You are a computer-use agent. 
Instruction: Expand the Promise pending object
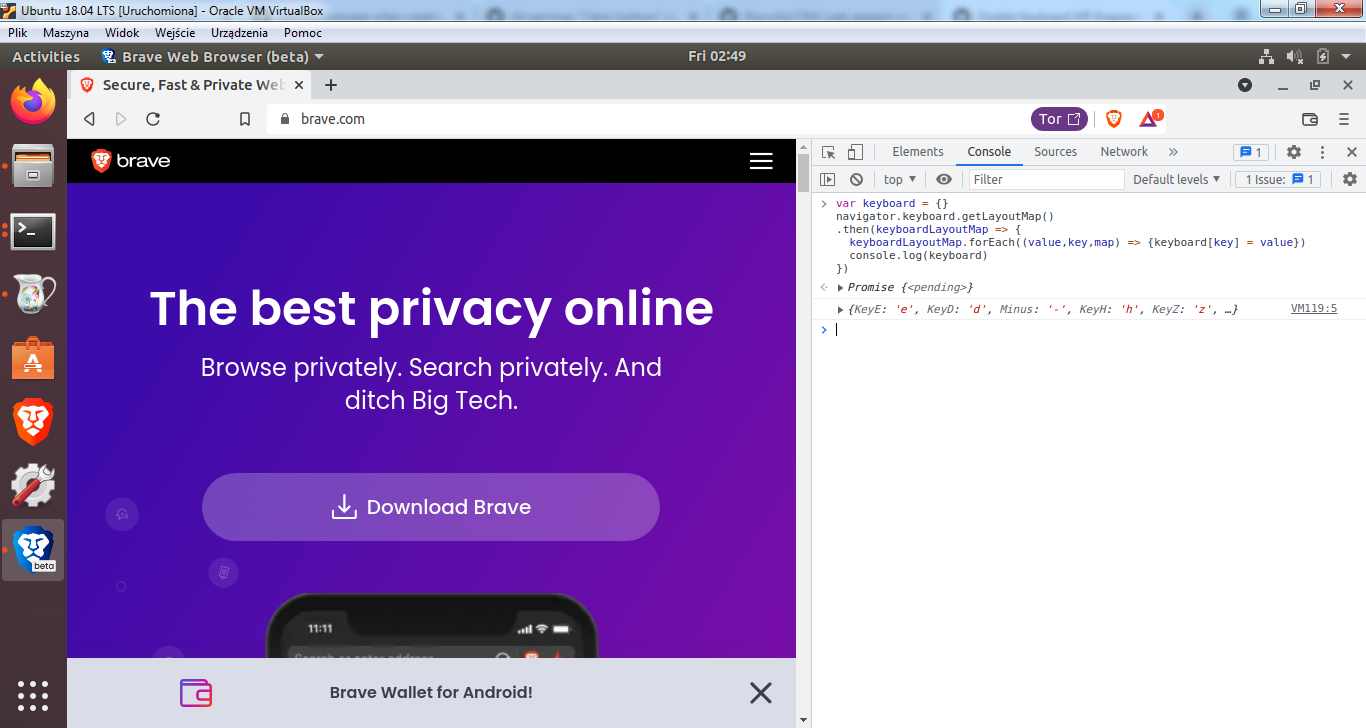841,287
